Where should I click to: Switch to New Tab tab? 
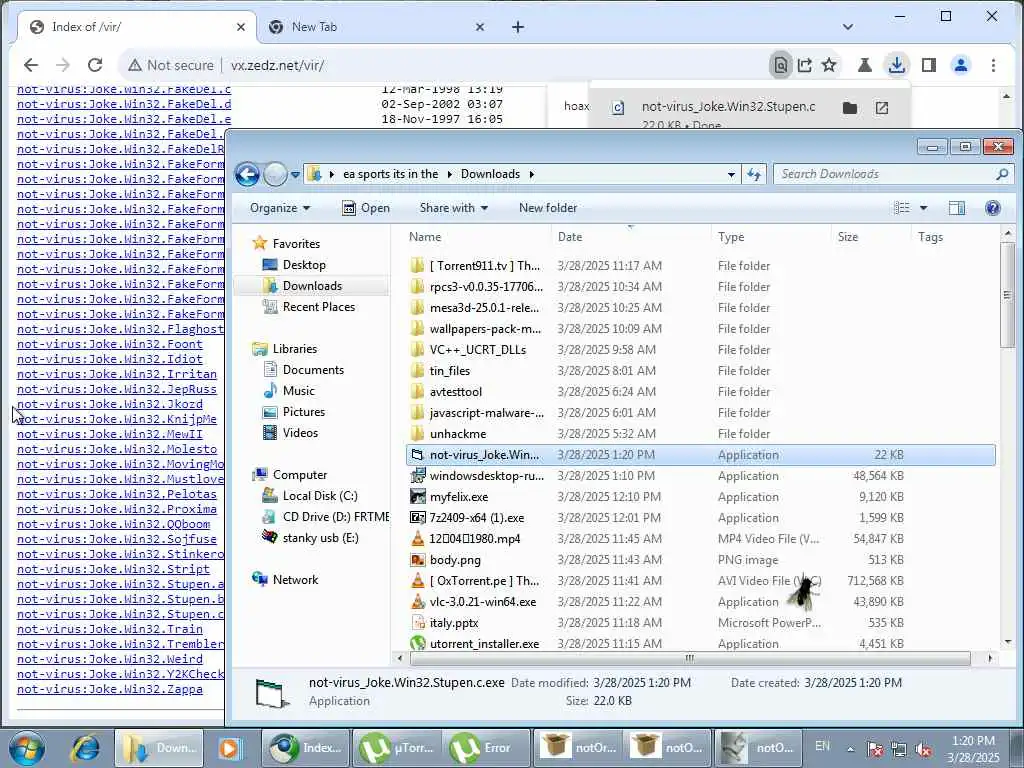tap(377, 27)
